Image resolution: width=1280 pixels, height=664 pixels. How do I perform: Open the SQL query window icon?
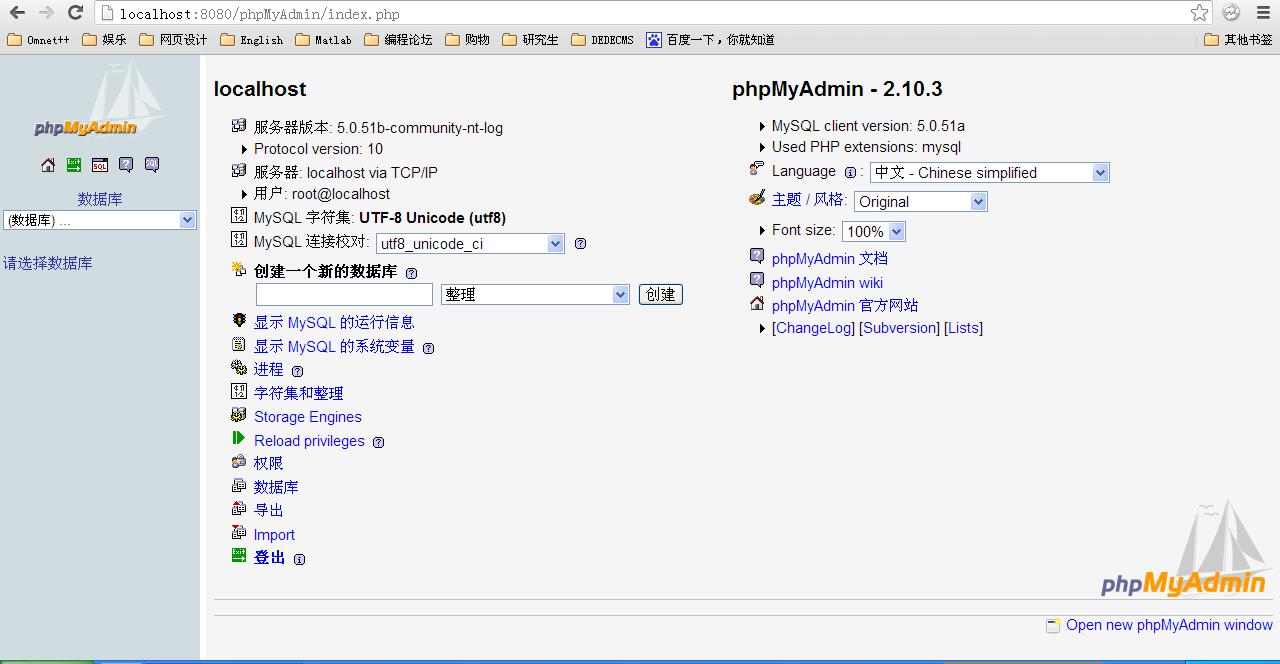click(99, 164)
